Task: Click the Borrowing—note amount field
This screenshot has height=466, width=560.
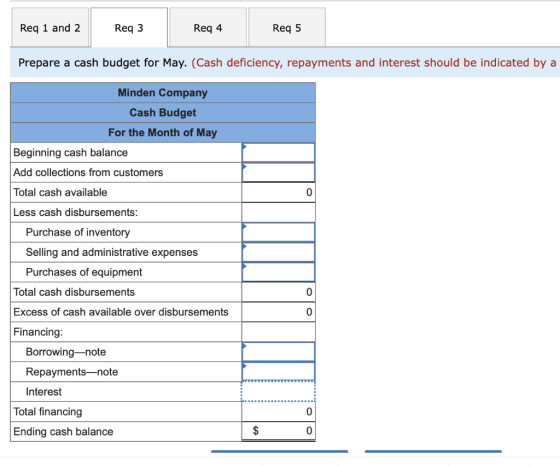Action: point(278,352)
